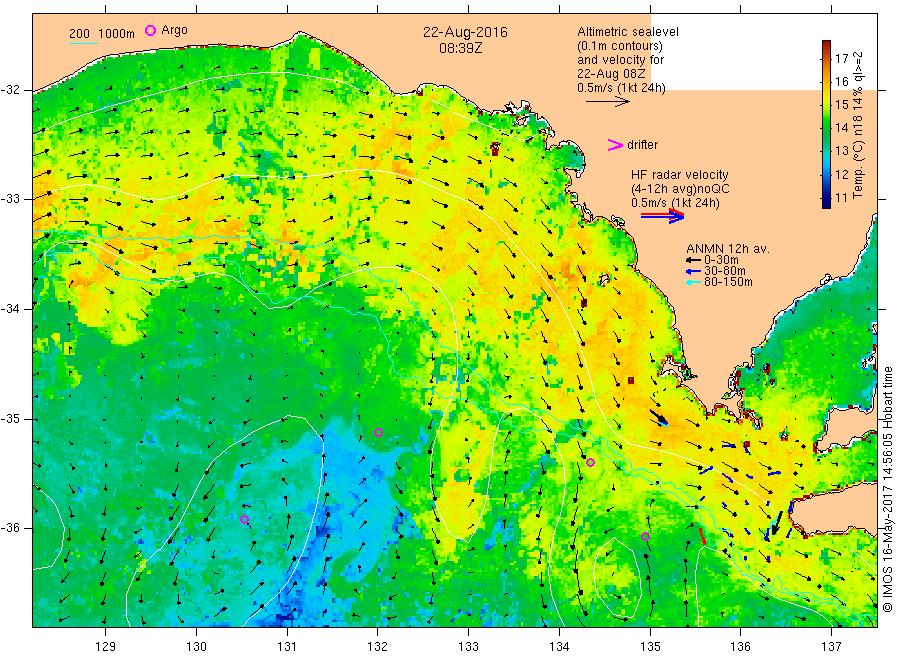The image size is (900, 660).
Task: Click the time text 08:39Z
Action: (461, 48)
